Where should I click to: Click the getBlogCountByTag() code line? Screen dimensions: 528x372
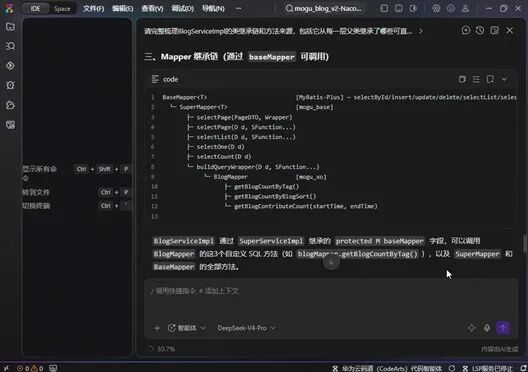266,187
